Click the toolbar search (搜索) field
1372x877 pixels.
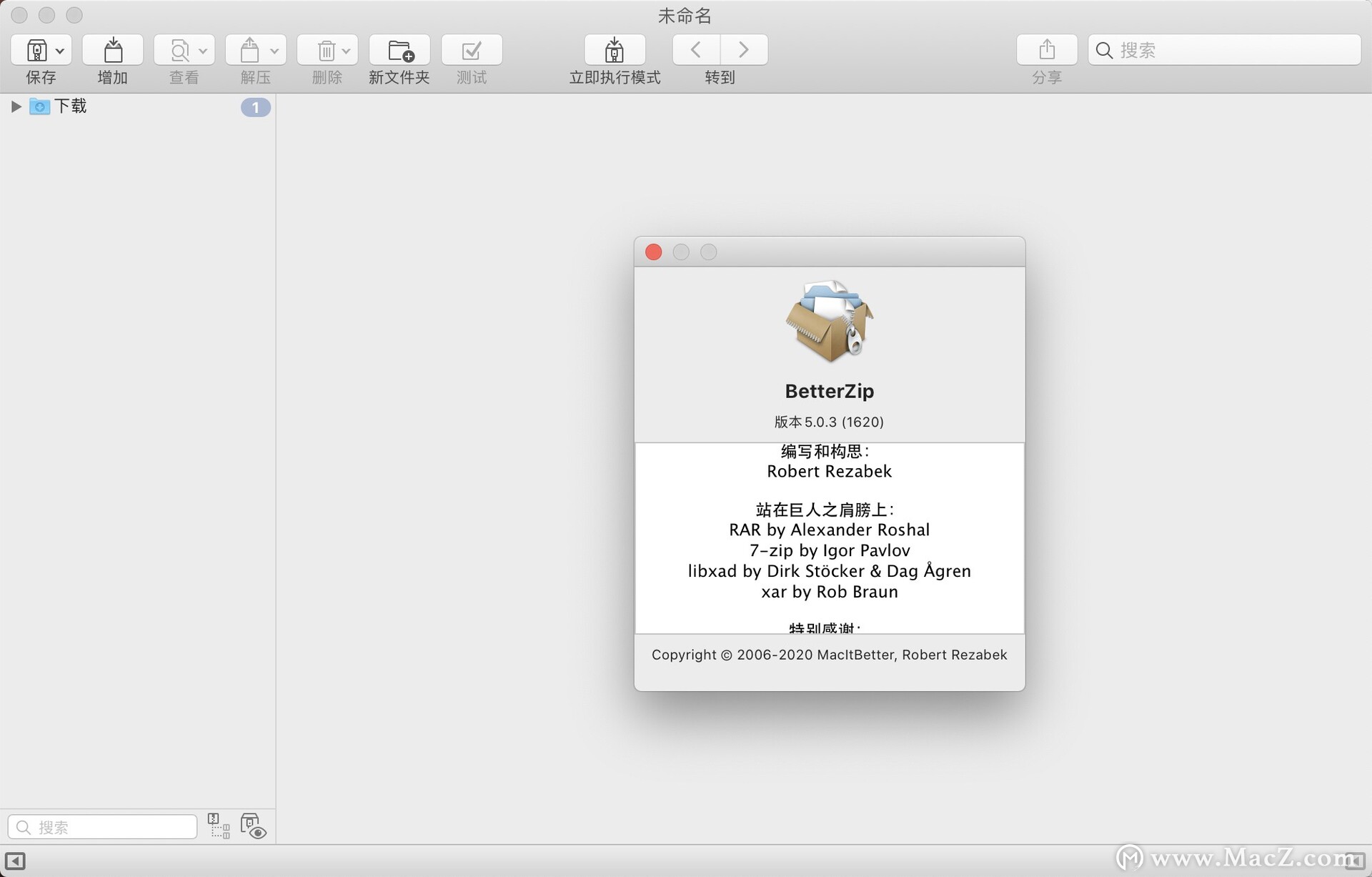pos(1225,50)
